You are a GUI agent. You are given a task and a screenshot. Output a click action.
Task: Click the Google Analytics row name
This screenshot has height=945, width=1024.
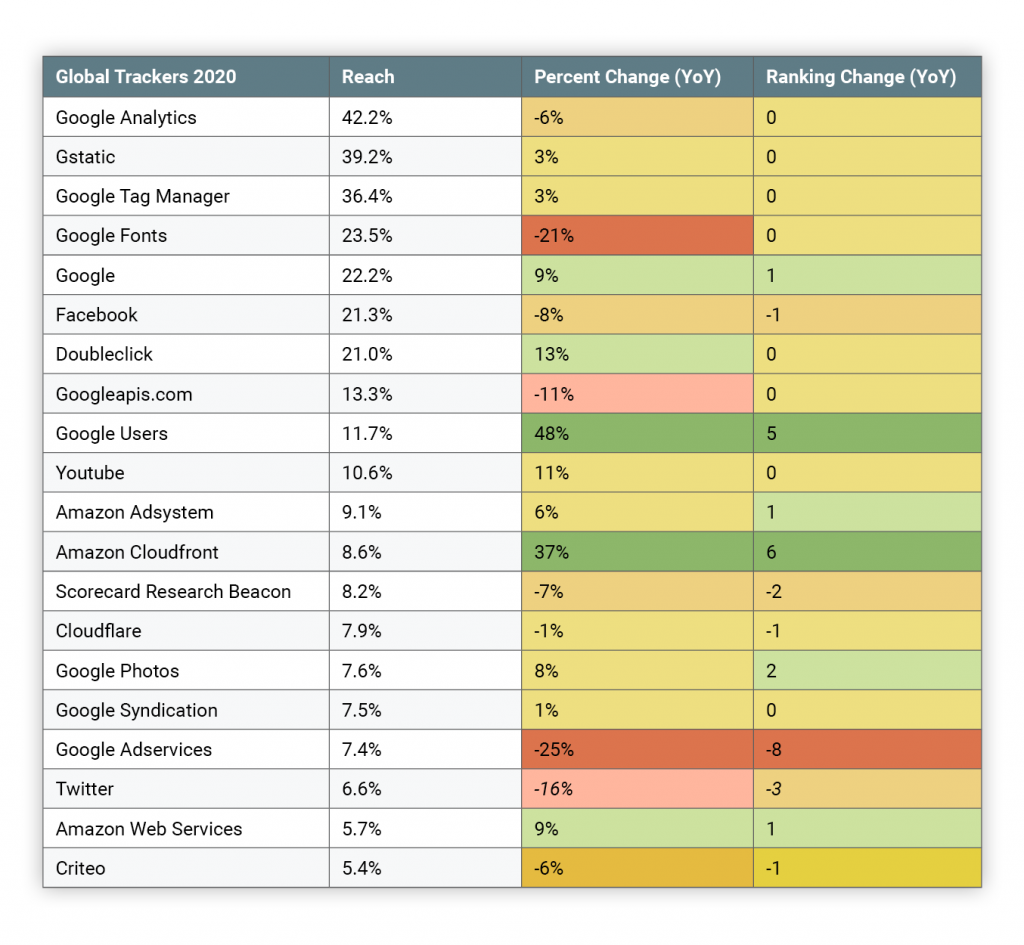click(x=126, y=117)
